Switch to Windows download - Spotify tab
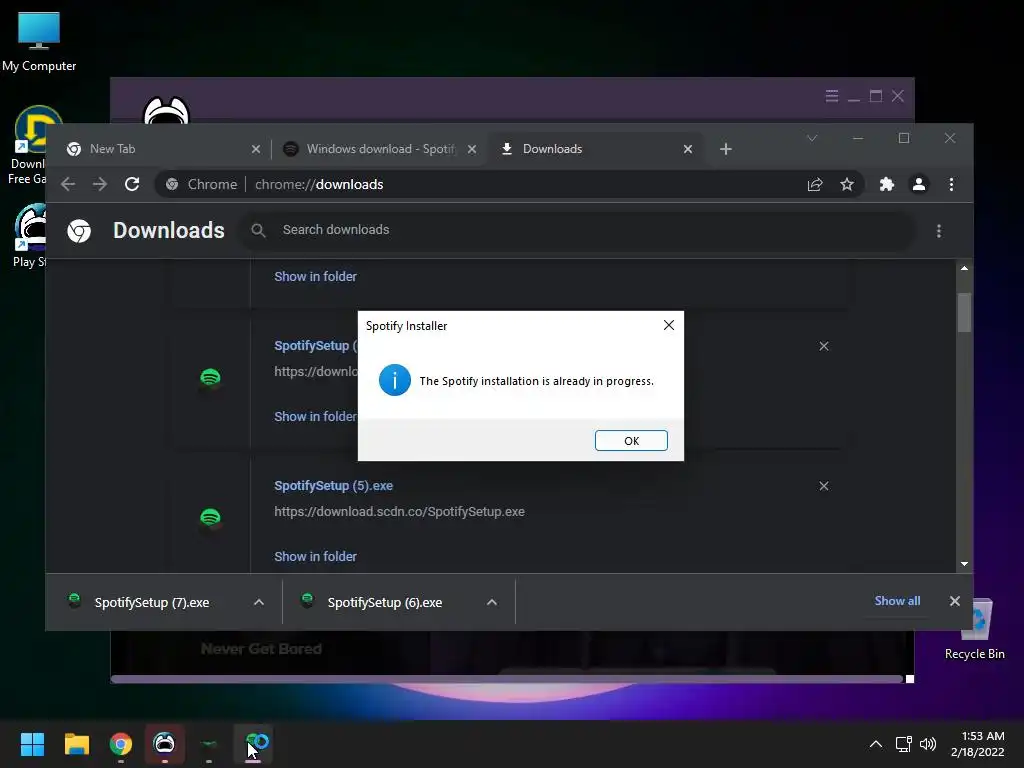The height and width of the screenshot is (768, 1024). click(x=381, y=149)
